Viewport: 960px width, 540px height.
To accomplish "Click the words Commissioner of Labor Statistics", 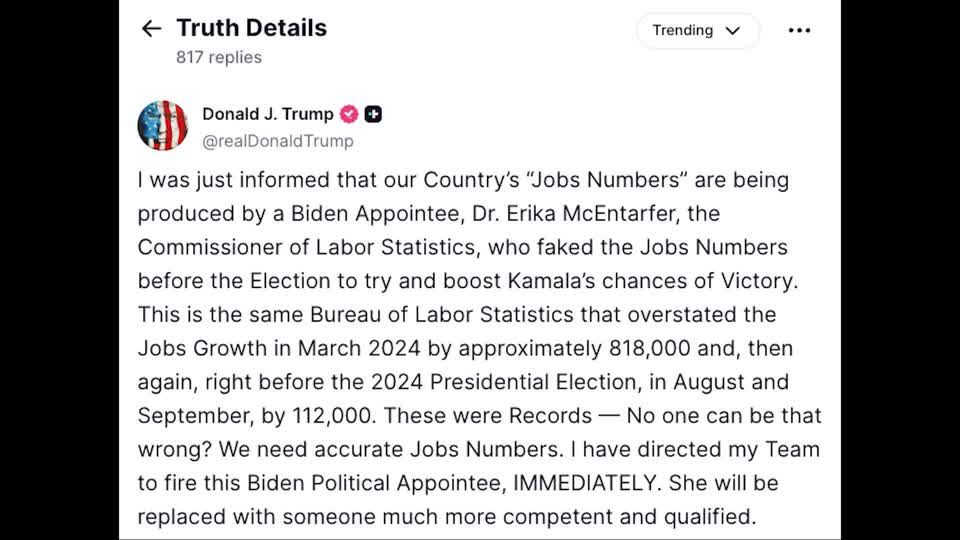I will [x=306, y=247].
